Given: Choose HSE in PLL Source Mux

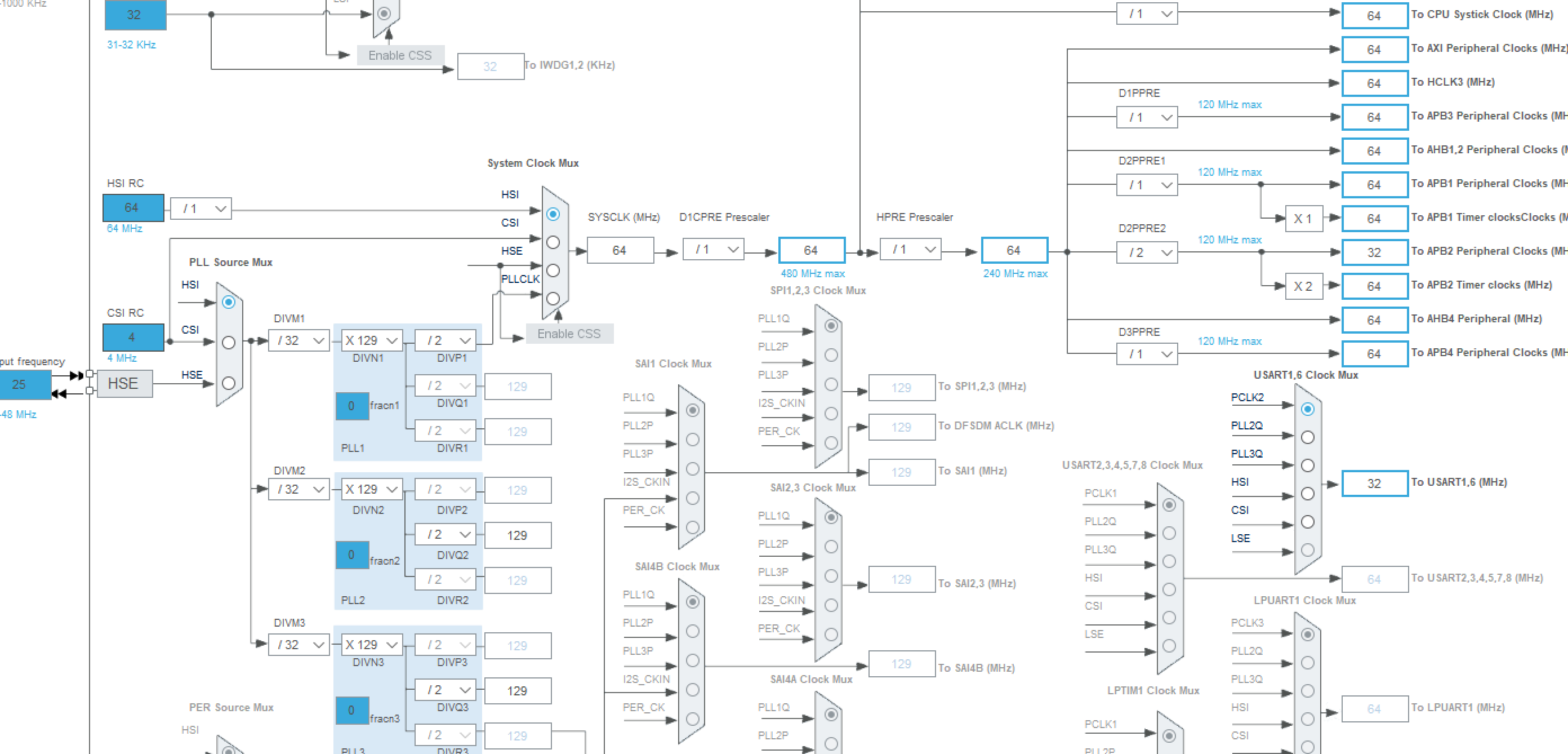Looking at the screenshot, I should [x=228, y=383].
